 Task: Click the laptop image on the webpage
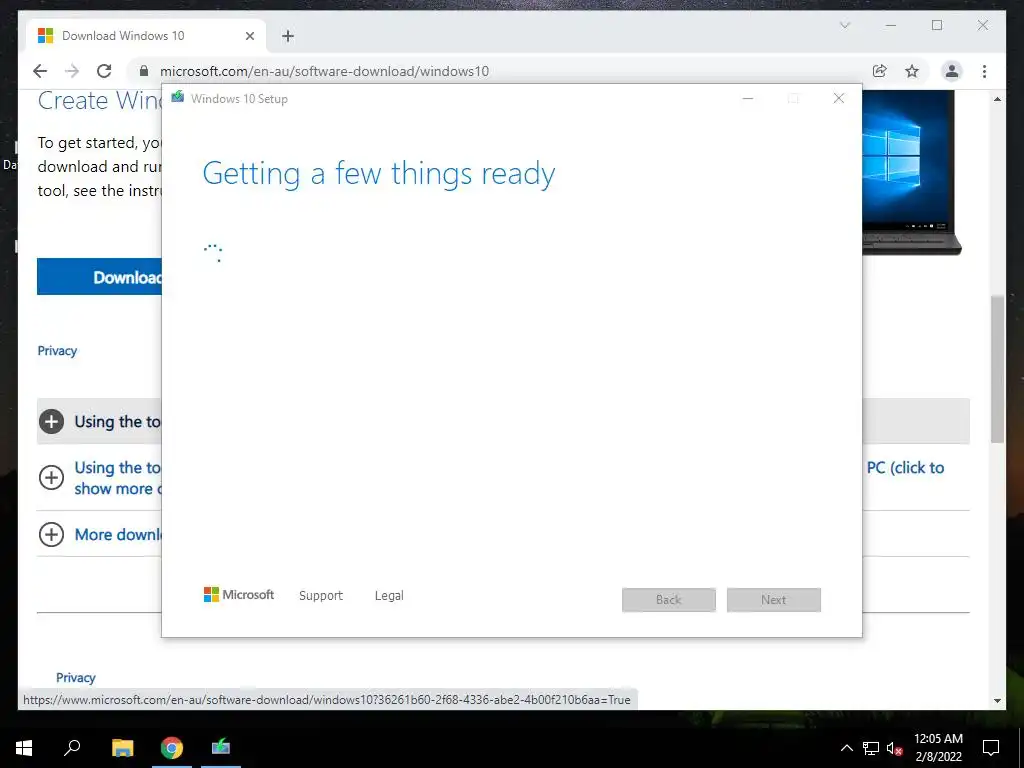tap(912, 172)
